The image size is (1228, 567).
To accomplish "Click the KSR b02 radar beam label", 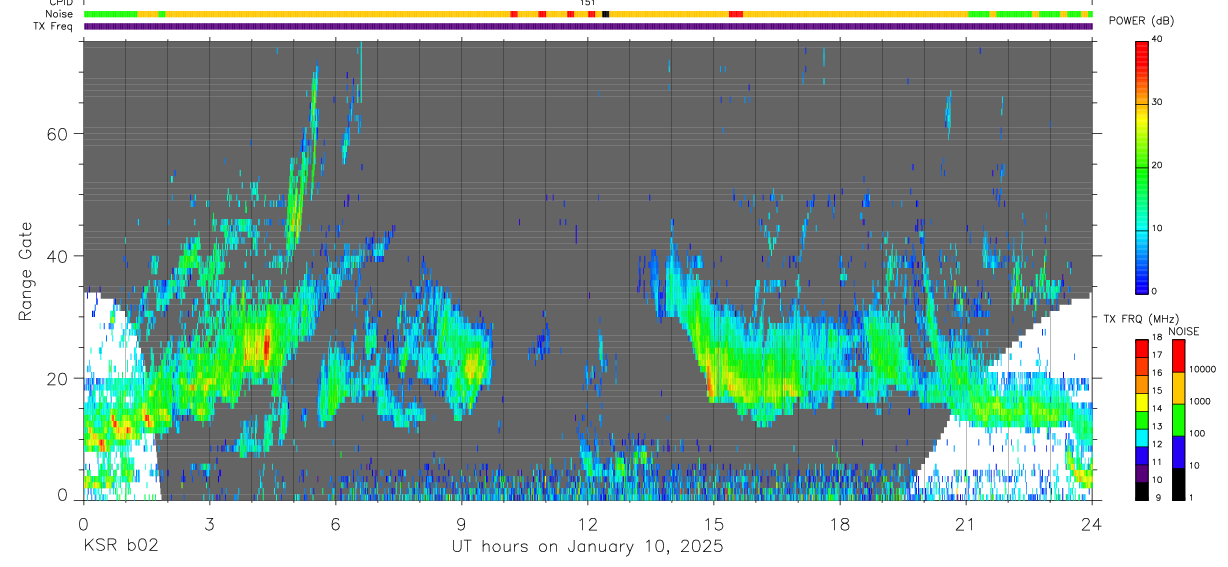I will [120, 547].
